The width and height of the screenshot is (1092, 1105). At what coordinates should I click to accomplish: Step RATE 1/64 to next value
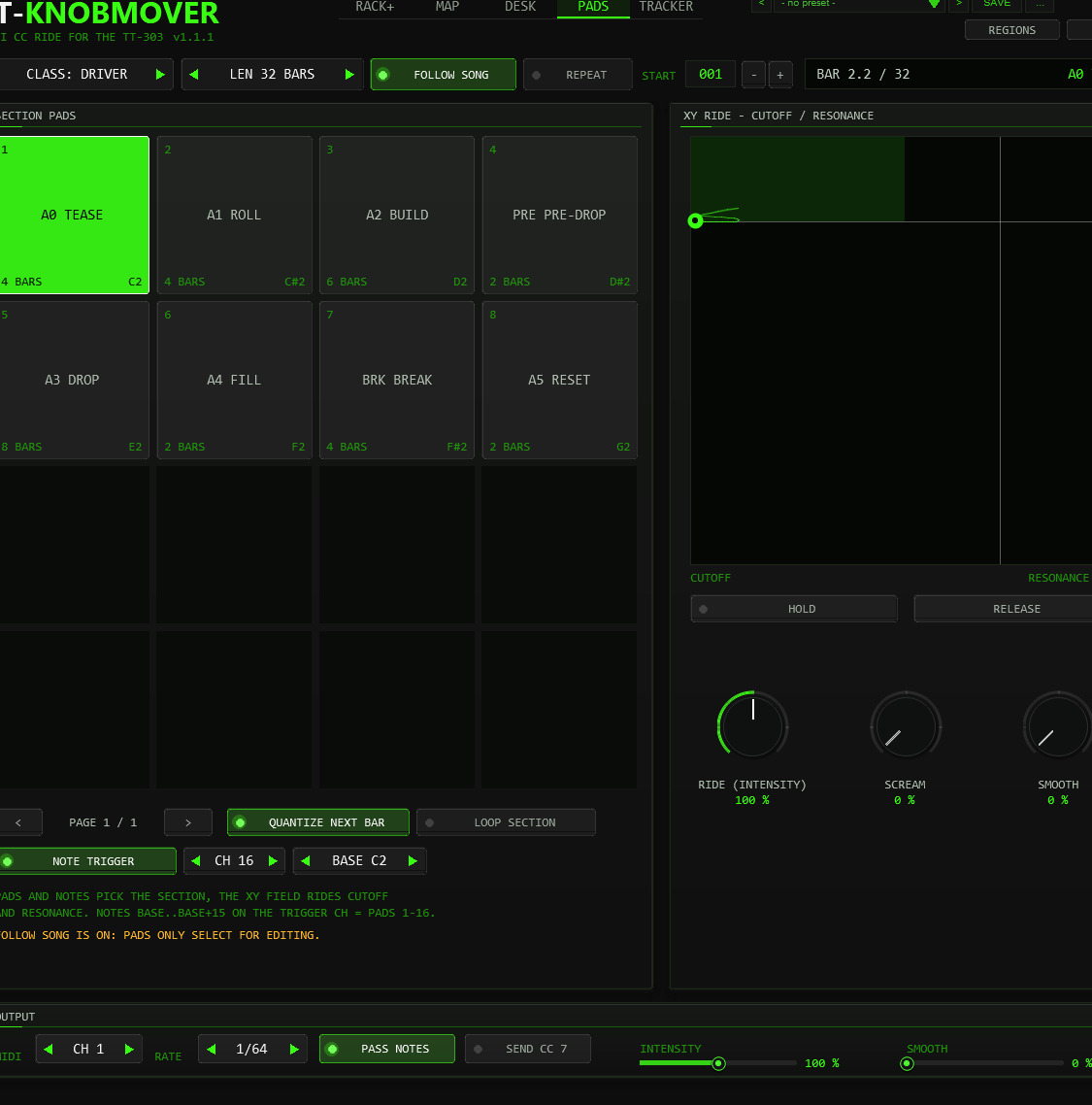pos(294,1049)
